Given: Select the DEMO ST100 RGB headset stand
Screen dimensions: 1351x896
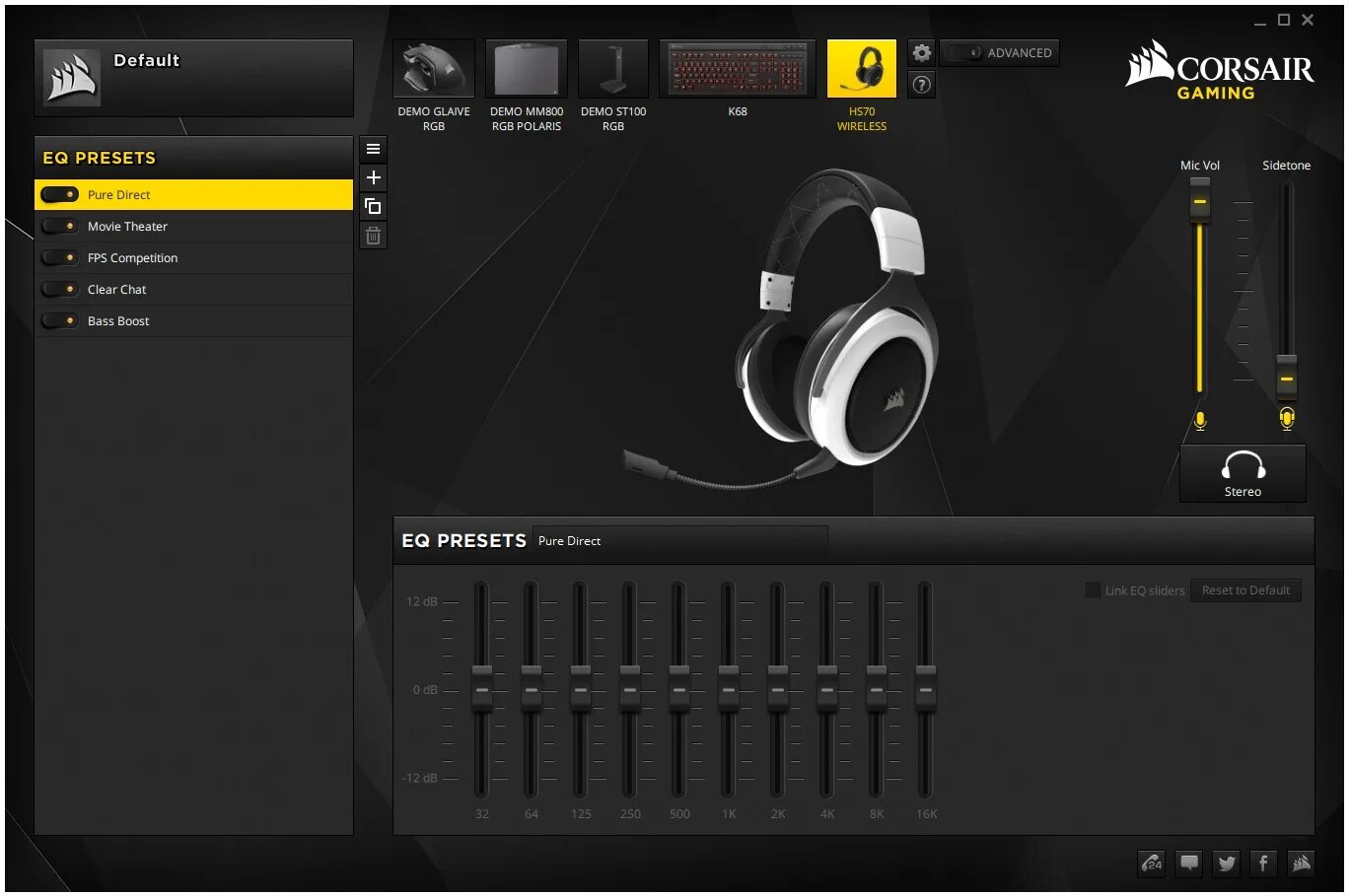Looking at the screenshot, I should coord(613,69).
